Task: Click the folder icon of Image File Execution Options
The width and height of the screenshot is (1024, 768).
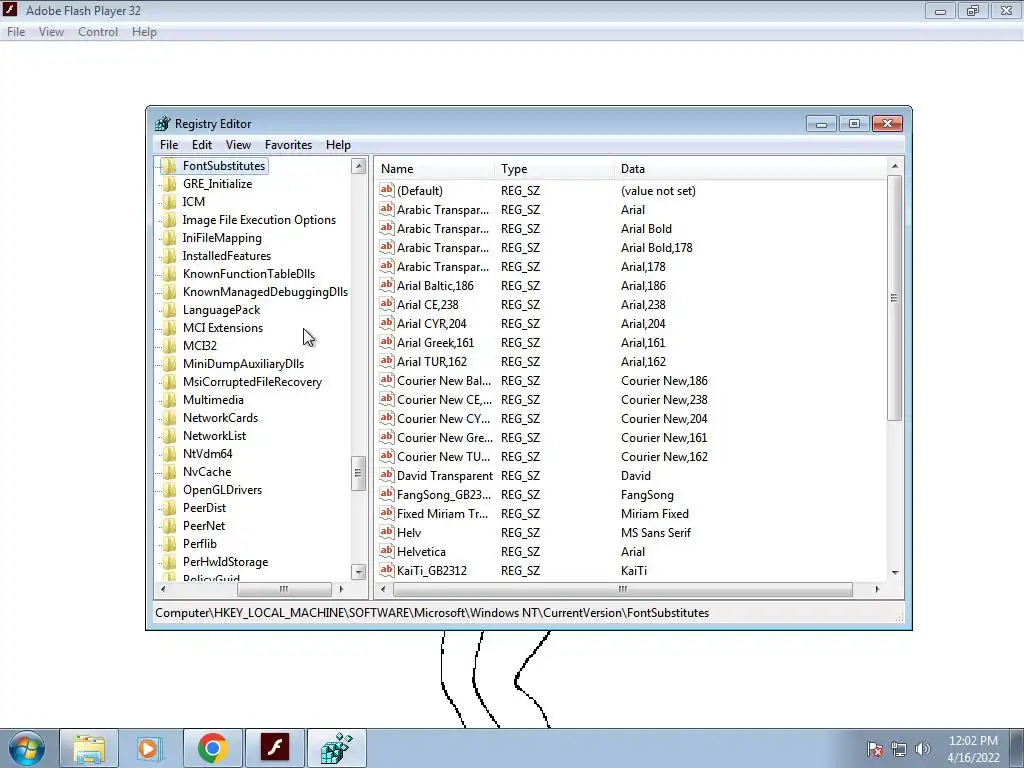Action: (x=169, y=219)
